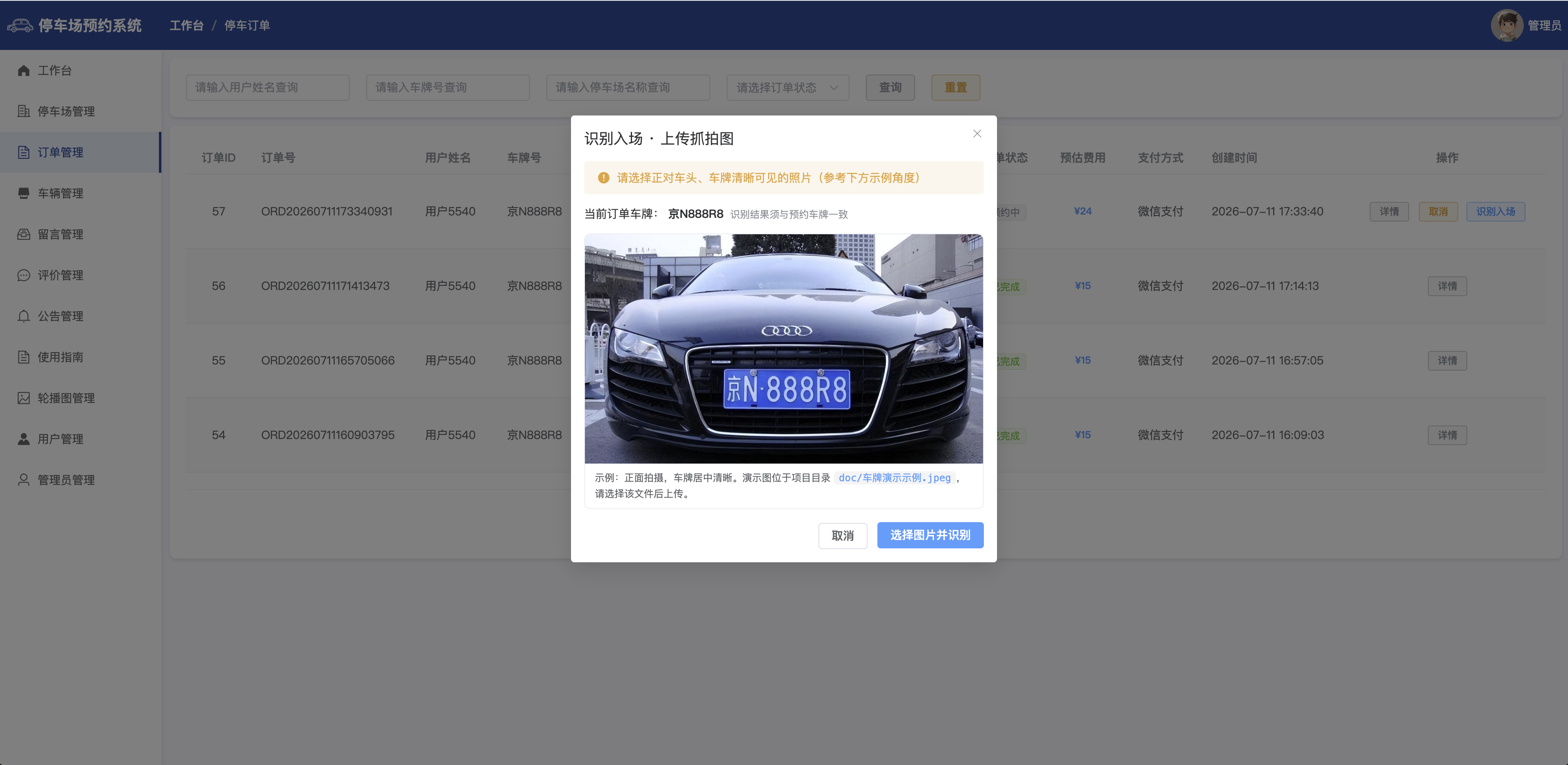Click order number ORD20260711160903795
The image size is (1568, 765).
click(x=327, y=435)
